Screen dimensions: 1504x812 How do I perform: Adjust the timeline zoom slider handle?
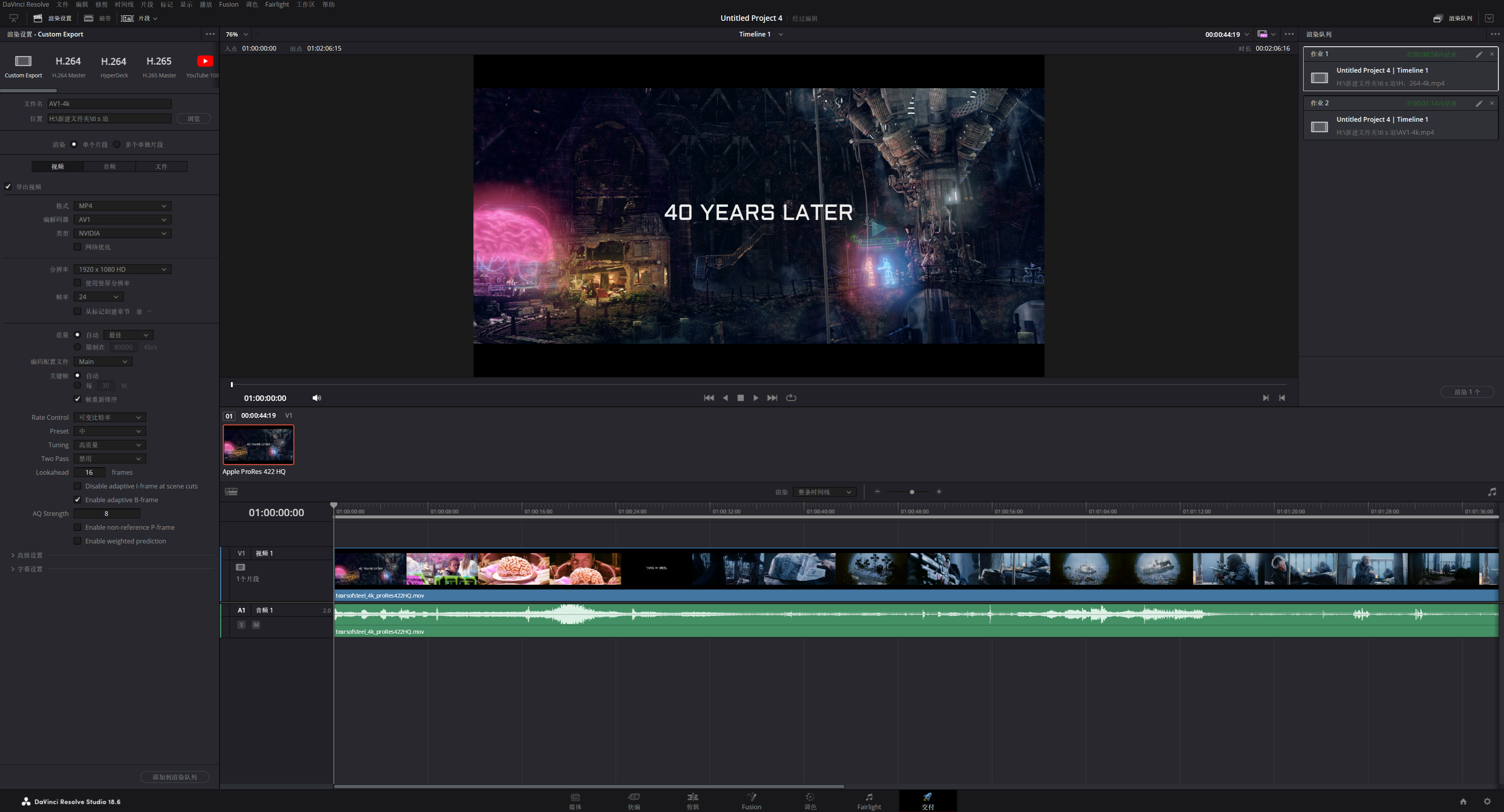[x=912, y=492]
